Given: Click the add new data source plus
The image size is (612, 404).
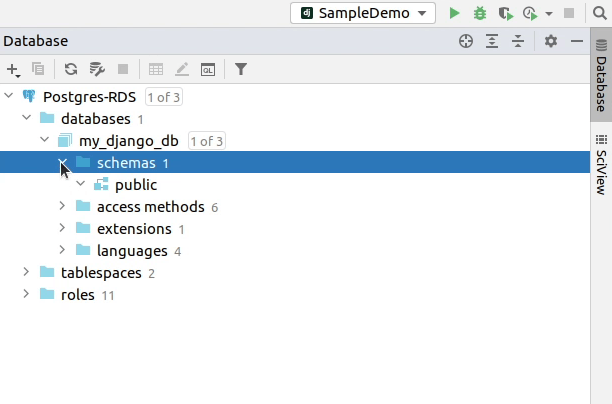Looking at the screenshot, I should [12, 69].
